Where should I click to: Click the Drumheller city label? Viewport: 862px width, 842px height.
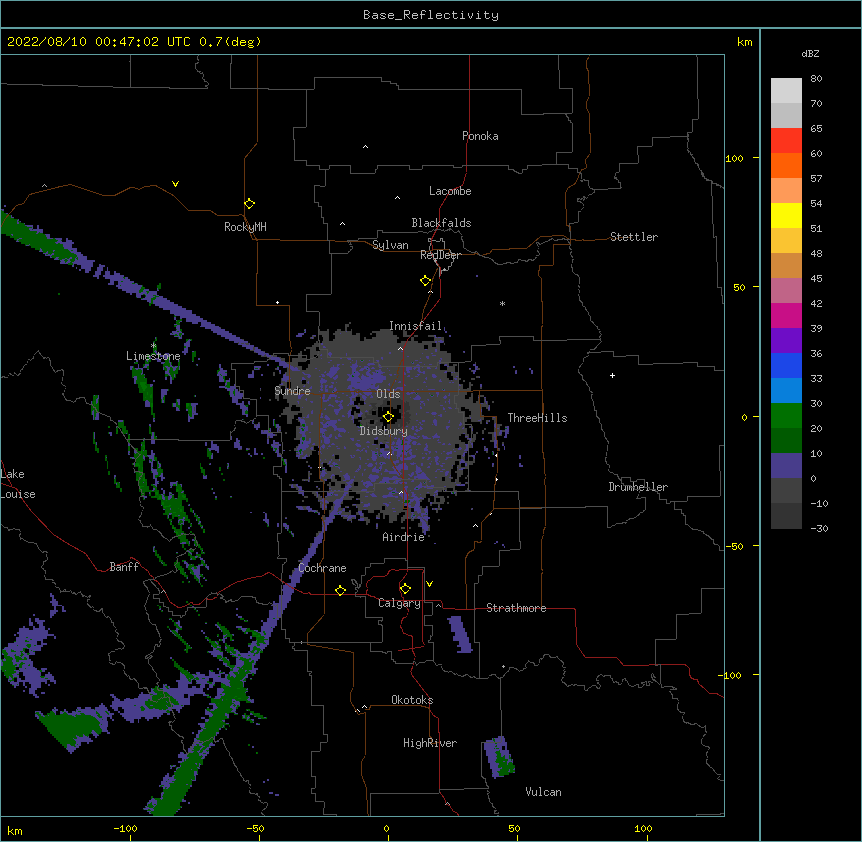click(638, 487)
